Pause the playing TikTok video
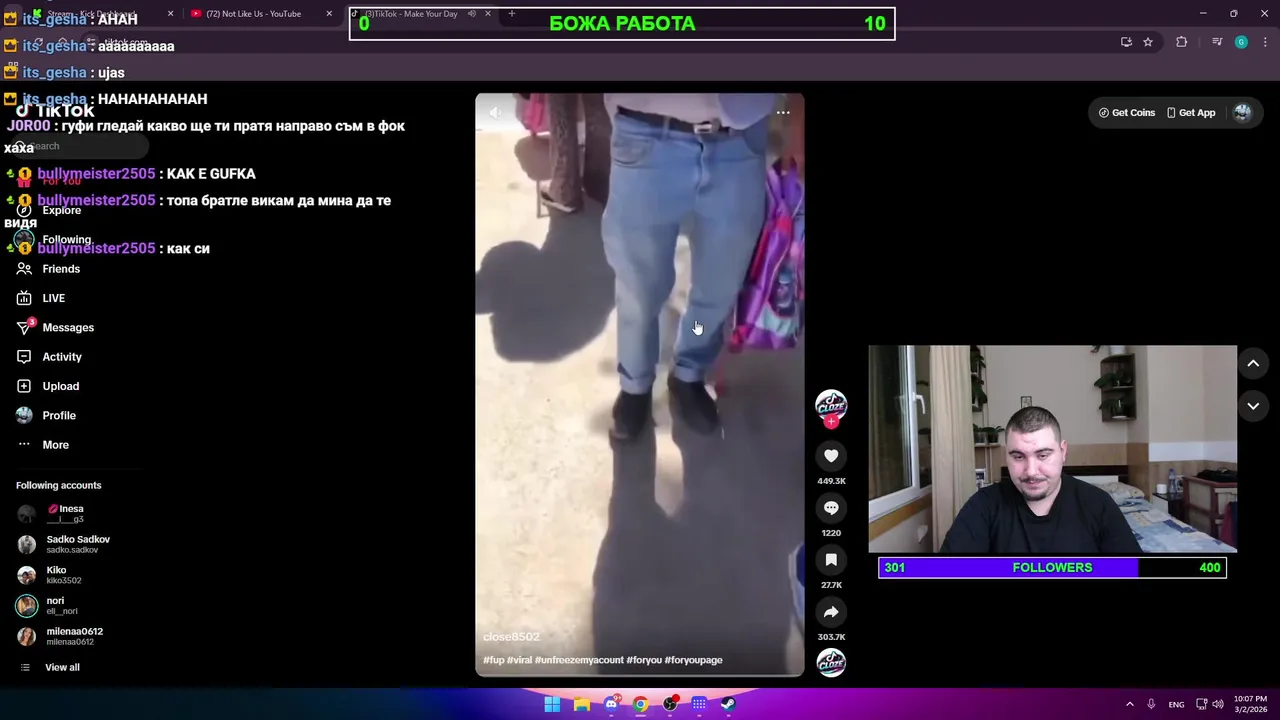Viewport: 1280px width, 720px height. [x=639, y=385]
